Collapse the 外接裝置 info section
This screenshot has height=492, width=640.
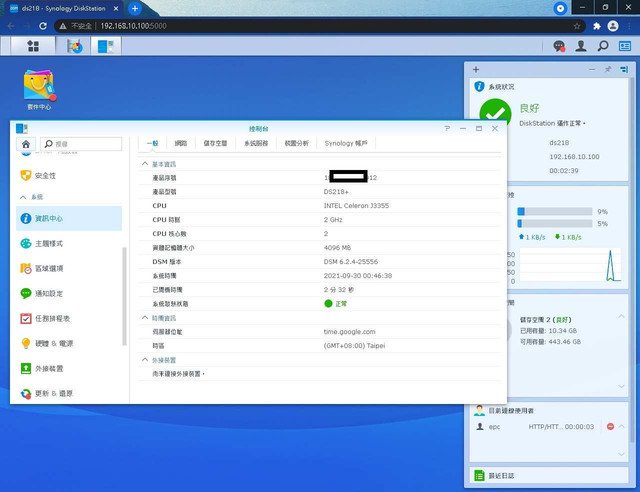point(145,360)
